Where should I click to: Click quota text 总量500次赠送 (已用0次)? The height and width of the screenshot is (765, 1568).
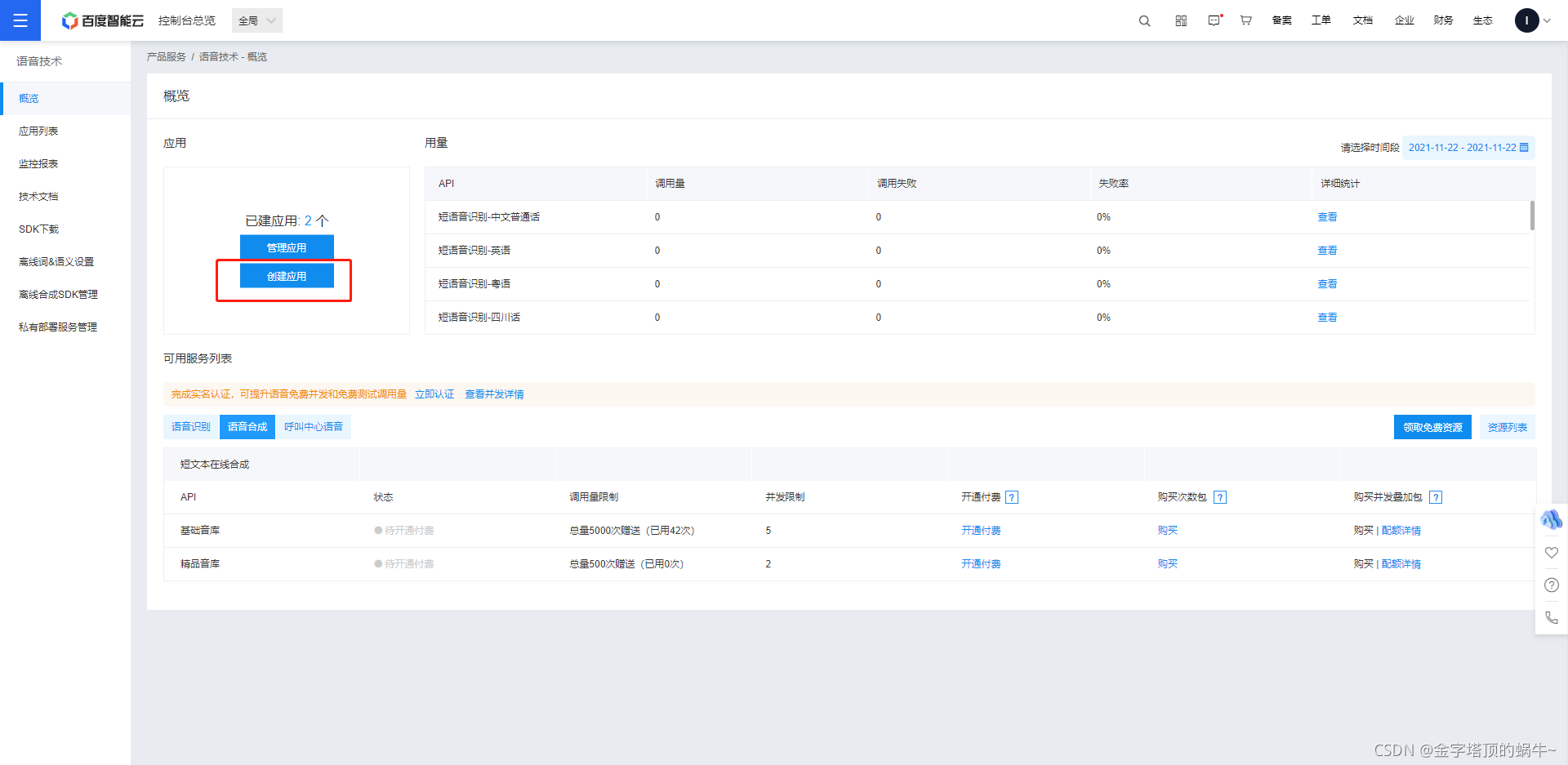[626, 564]
